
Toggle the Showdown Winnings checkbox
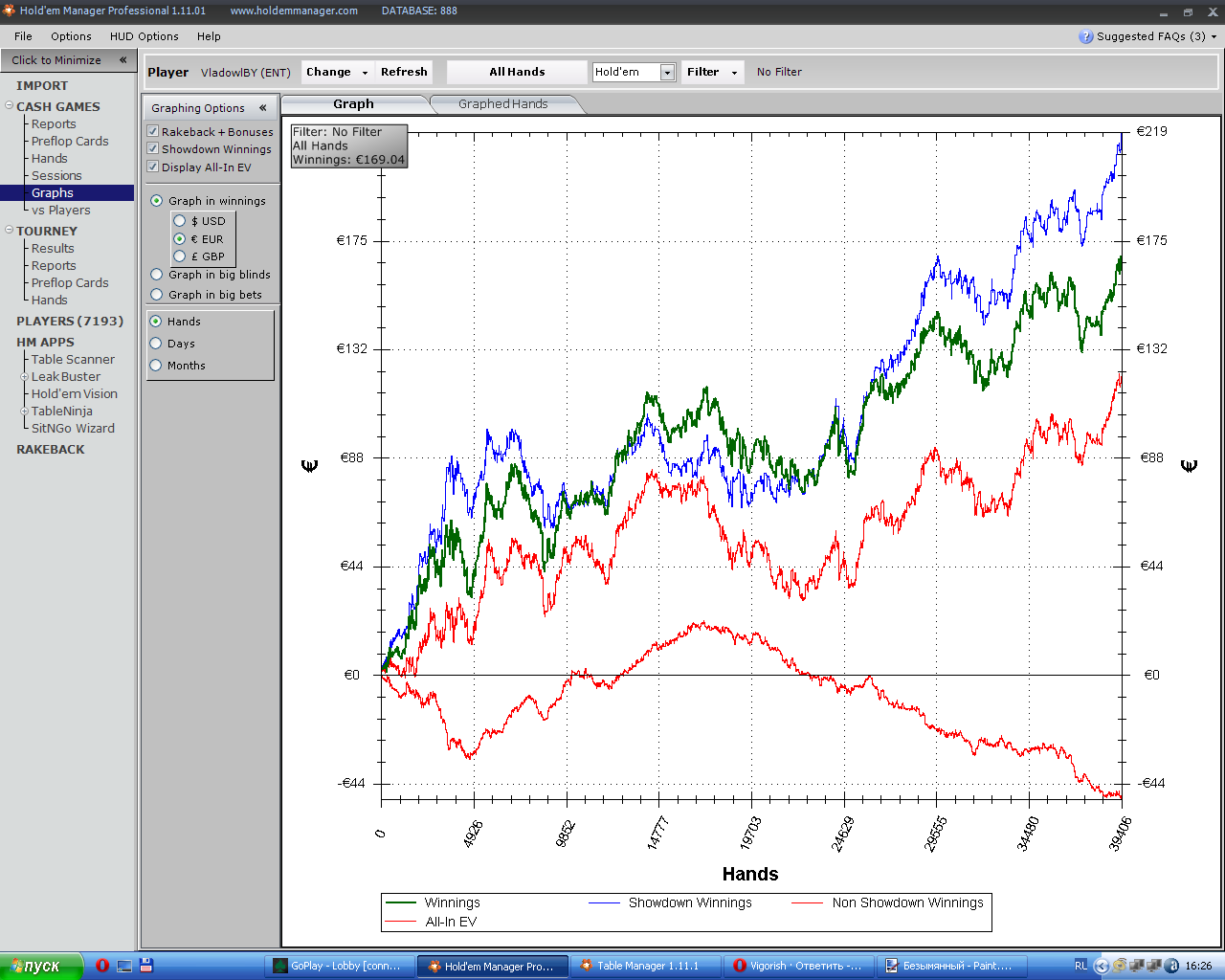[152, 148]
